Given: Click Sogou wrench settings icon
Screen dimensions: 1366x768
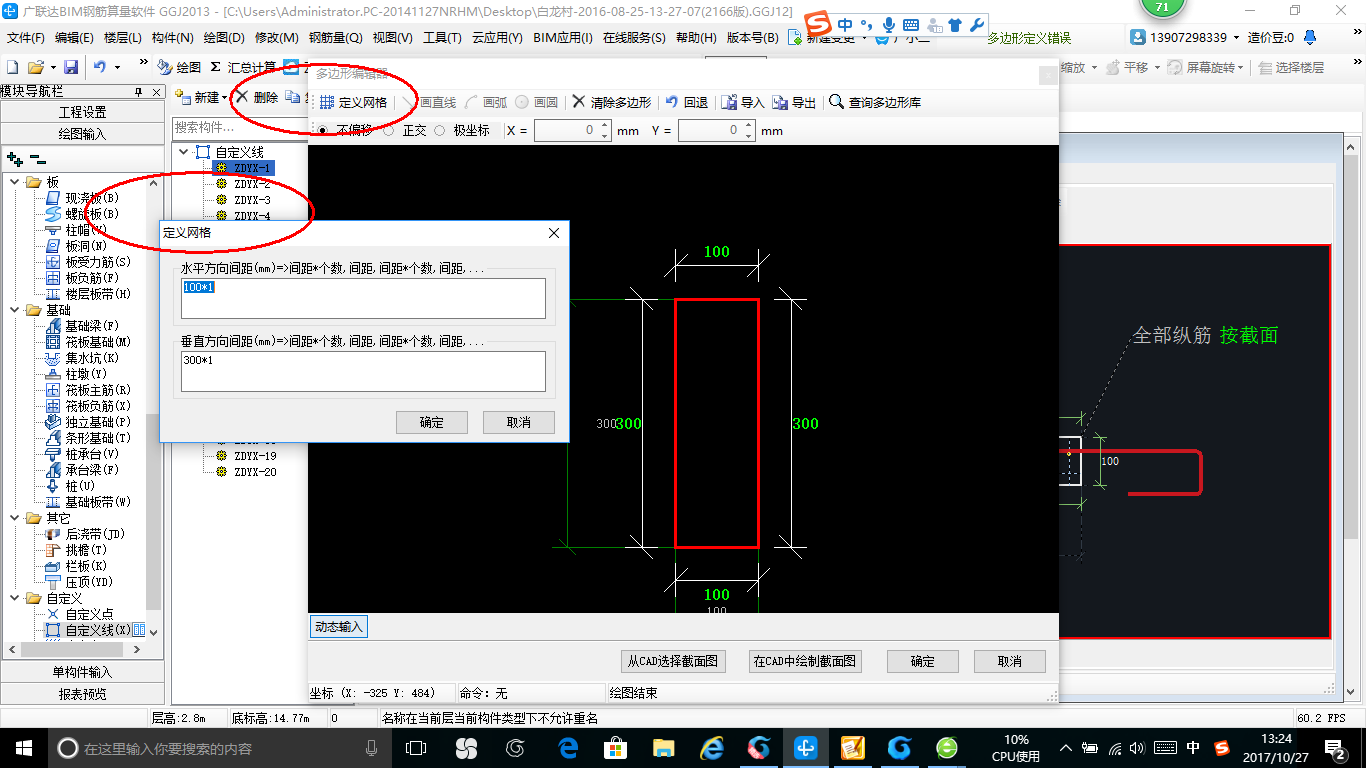Looking at the screenshot, I should (x=977, y=24).
